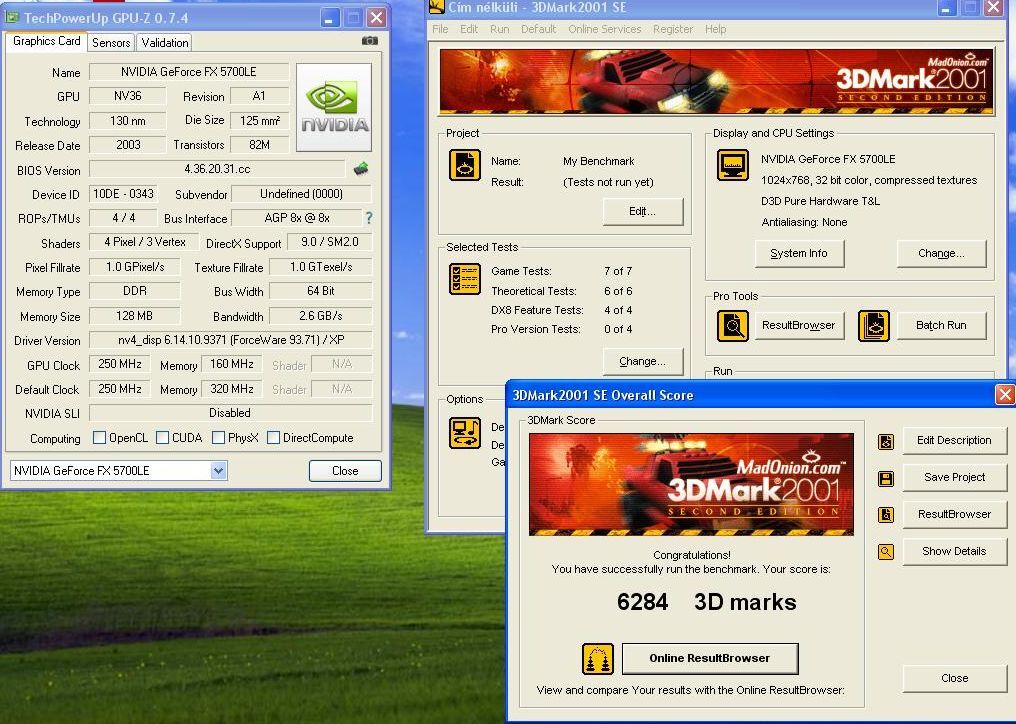This screenshot has width=1016, height=724.
Task: Switch to the Graphics Card tab
Action: pos(46,41)
